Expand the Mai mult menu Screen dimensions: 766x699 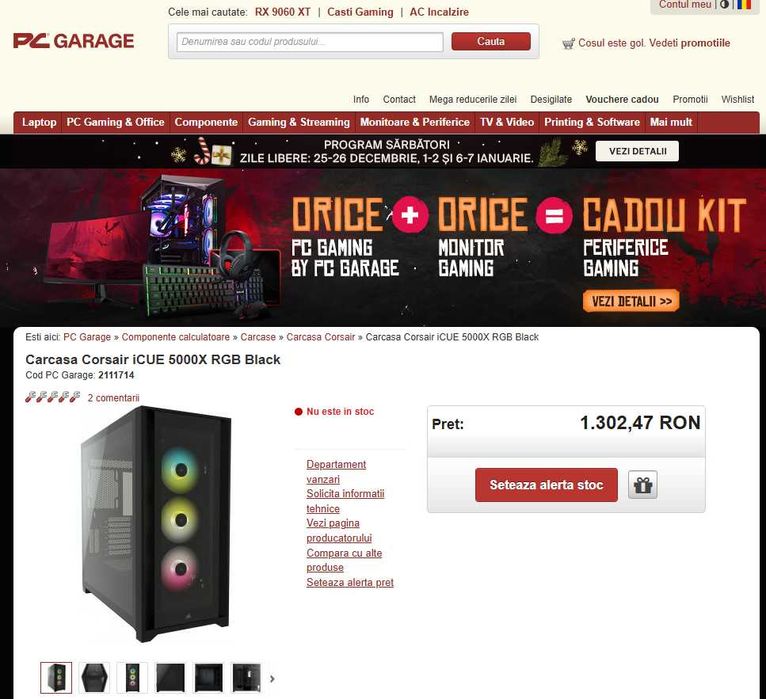point(671,122)
